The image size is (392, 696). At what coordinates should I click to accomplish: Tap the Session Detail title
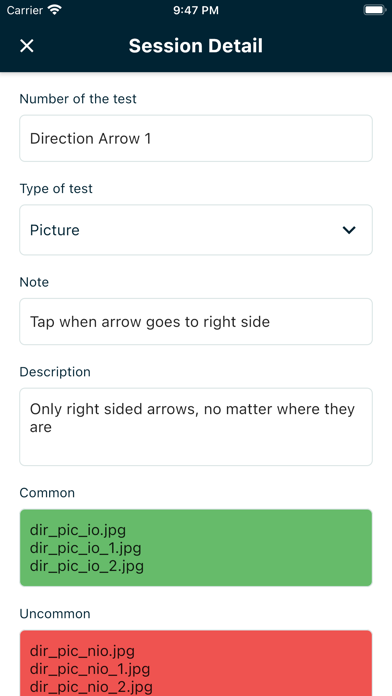196,46
